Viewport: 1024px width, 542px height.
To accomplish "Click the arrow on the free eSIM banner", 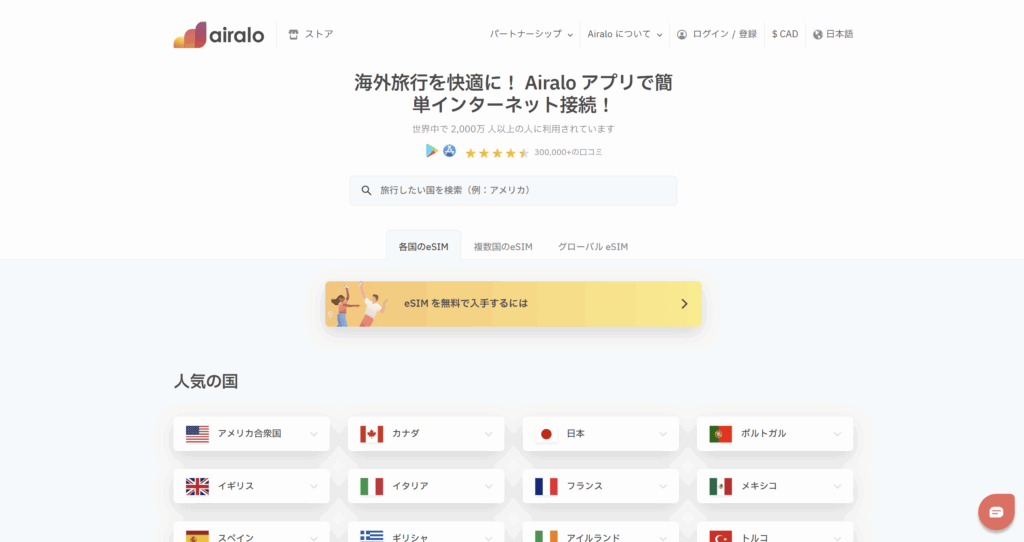I will [x=684, y=304].
